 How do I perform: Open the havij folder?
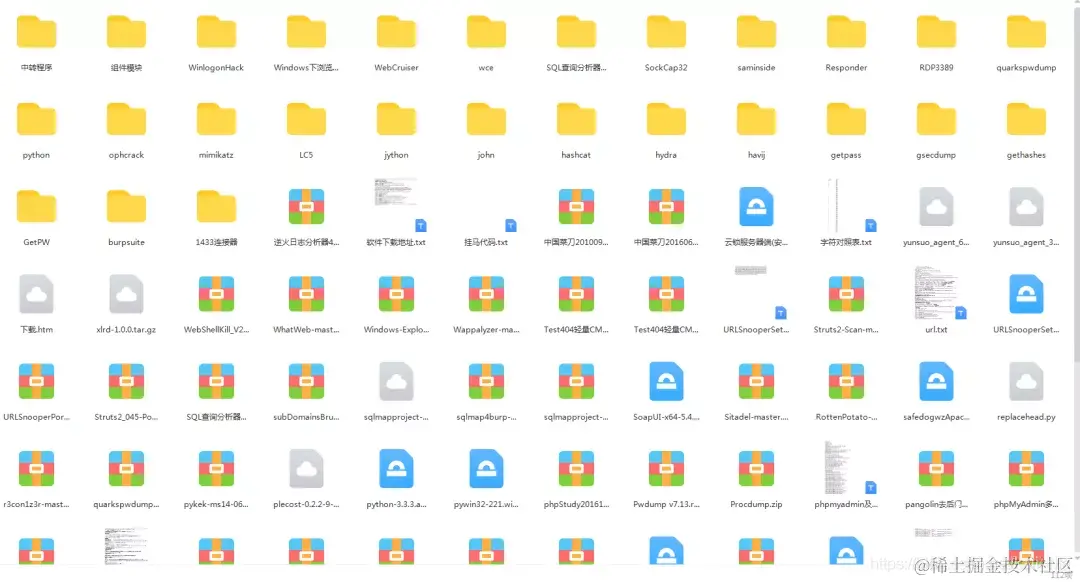756,120
